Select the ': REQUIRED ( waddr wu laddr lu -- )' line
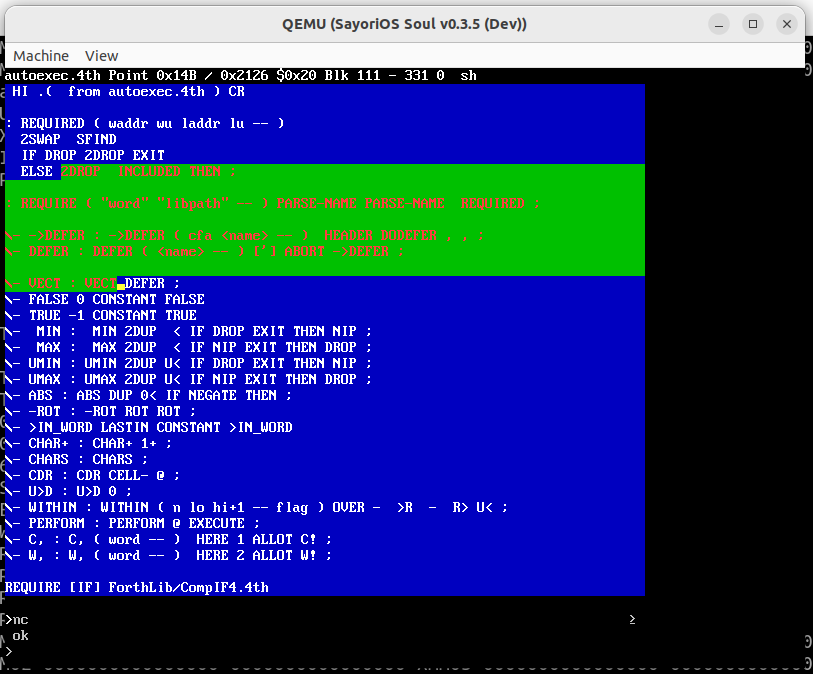Viewport: 813px width, 674px height. point(145,123)
